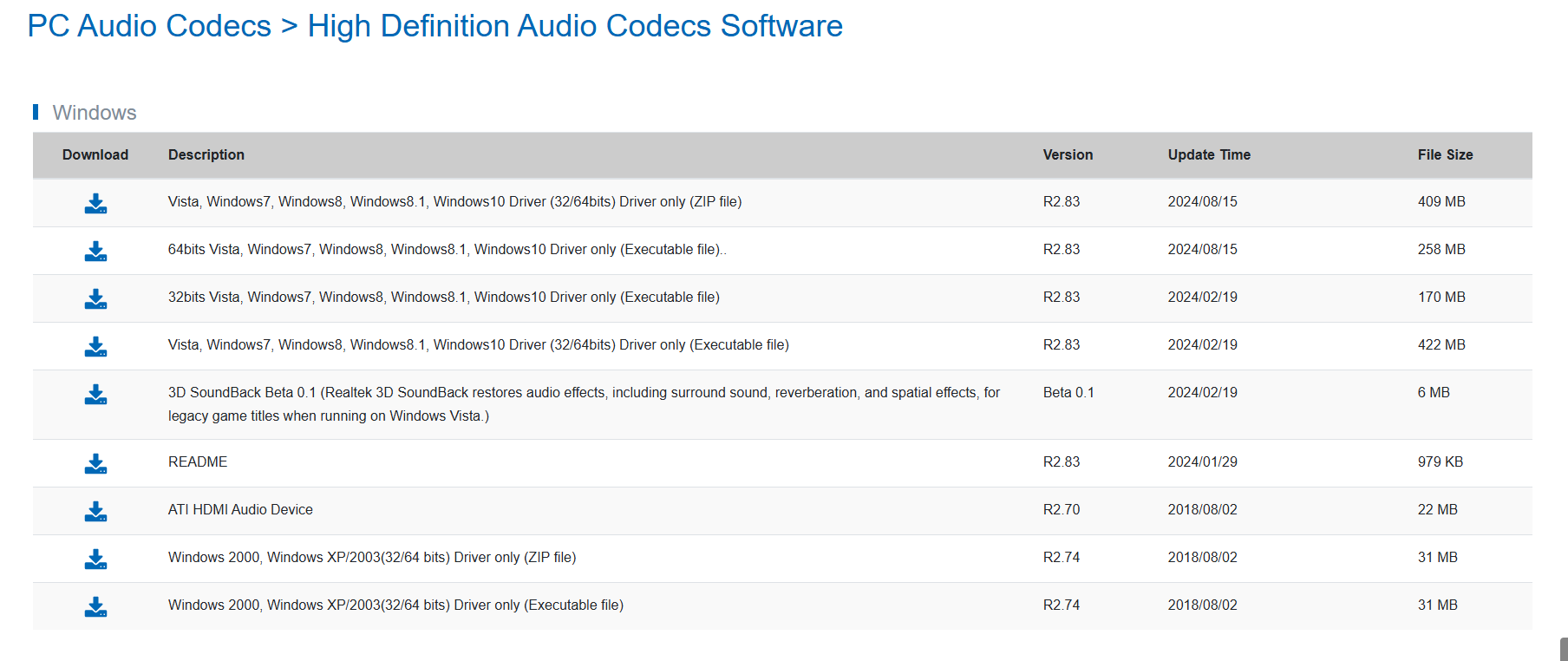Viewport: 1568px width, 661px height.
Task: Click the 409 MB file size
Action: (x=1441, y=201)
